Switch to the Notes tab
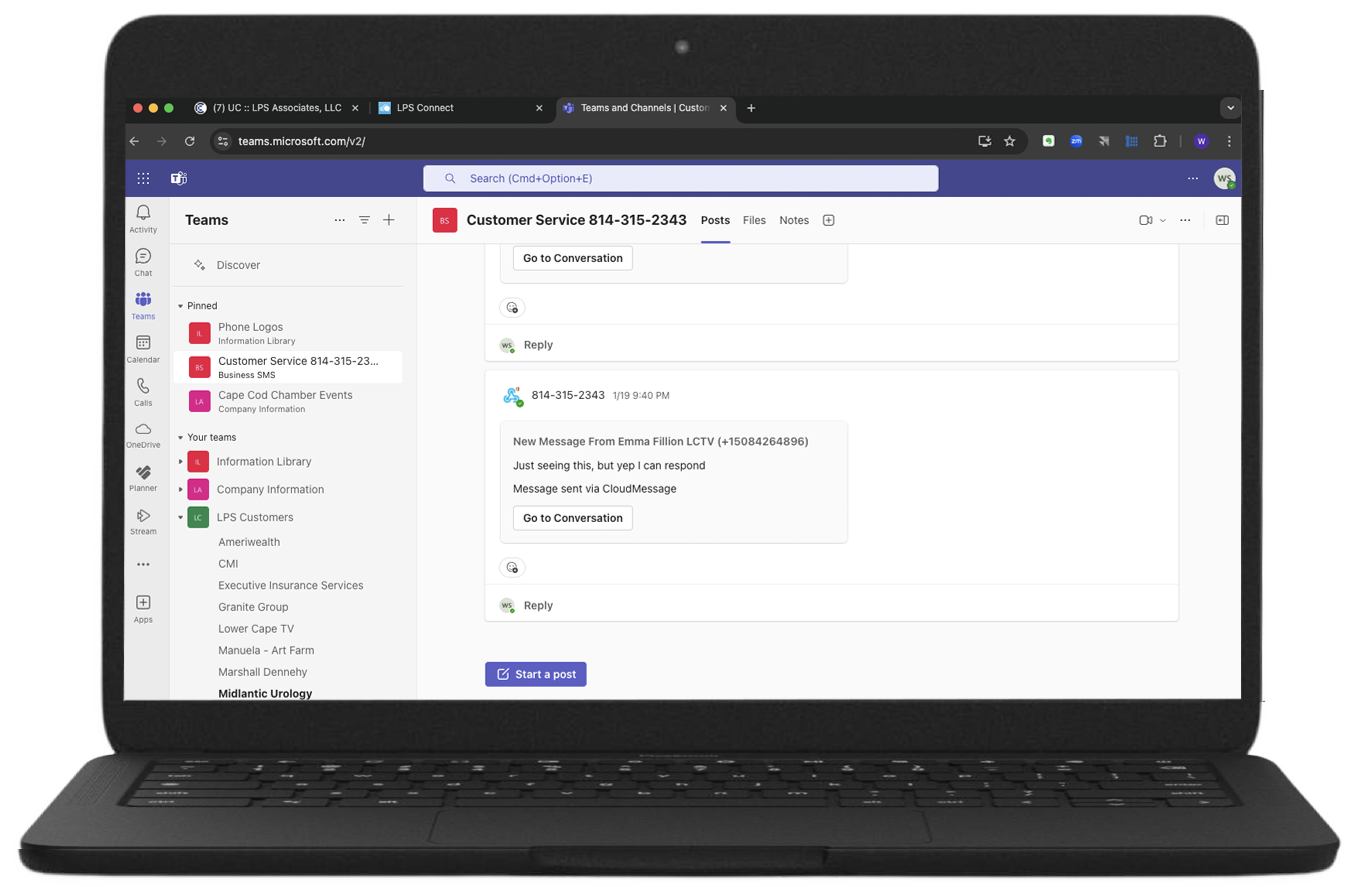 (x=794, y=220)
